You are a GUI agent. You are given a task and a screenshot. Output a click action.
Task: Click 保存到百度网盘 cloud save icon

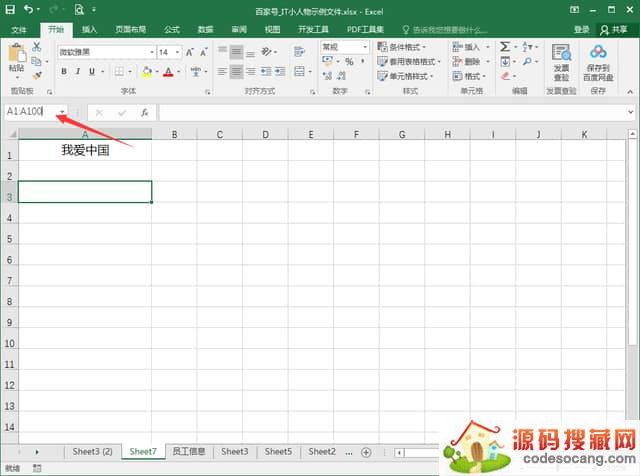[598, 63]
